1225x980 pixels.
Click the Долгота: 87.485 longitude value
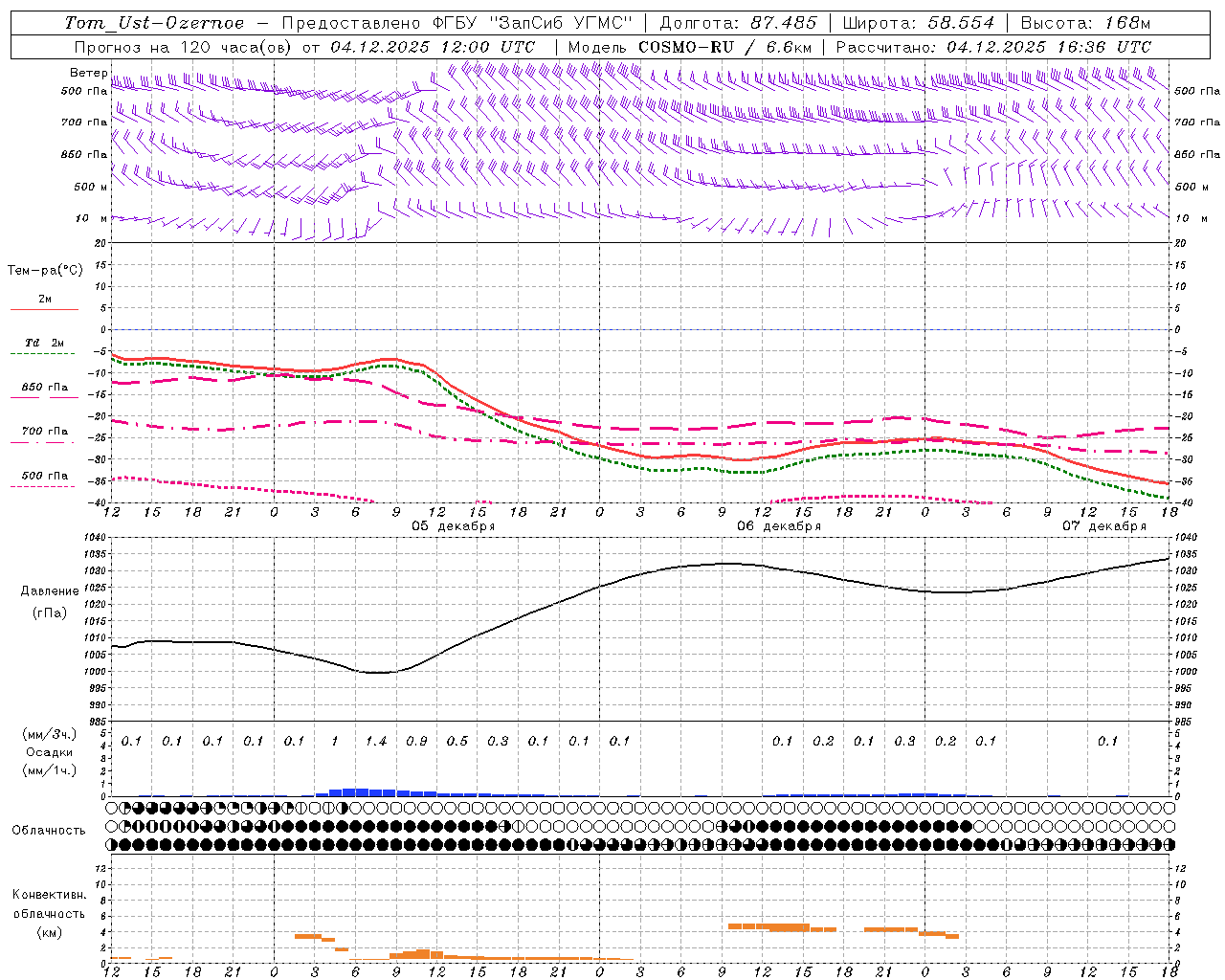click(x=739, y=23)
